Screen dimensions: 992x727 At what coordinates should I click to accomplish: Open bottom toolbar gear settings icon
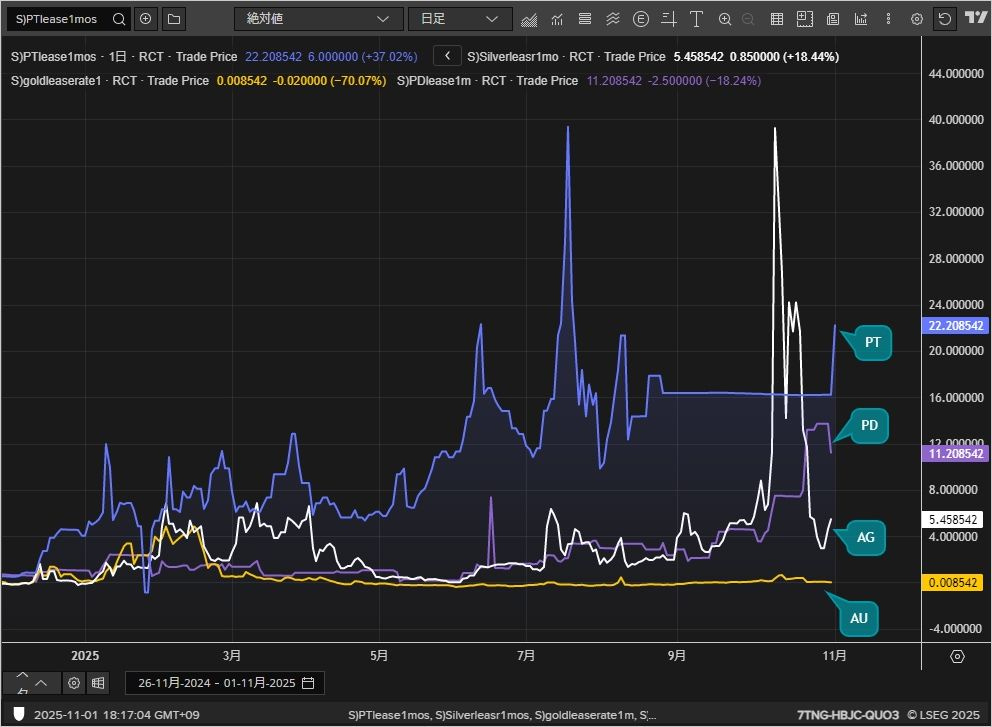(74, 683)
